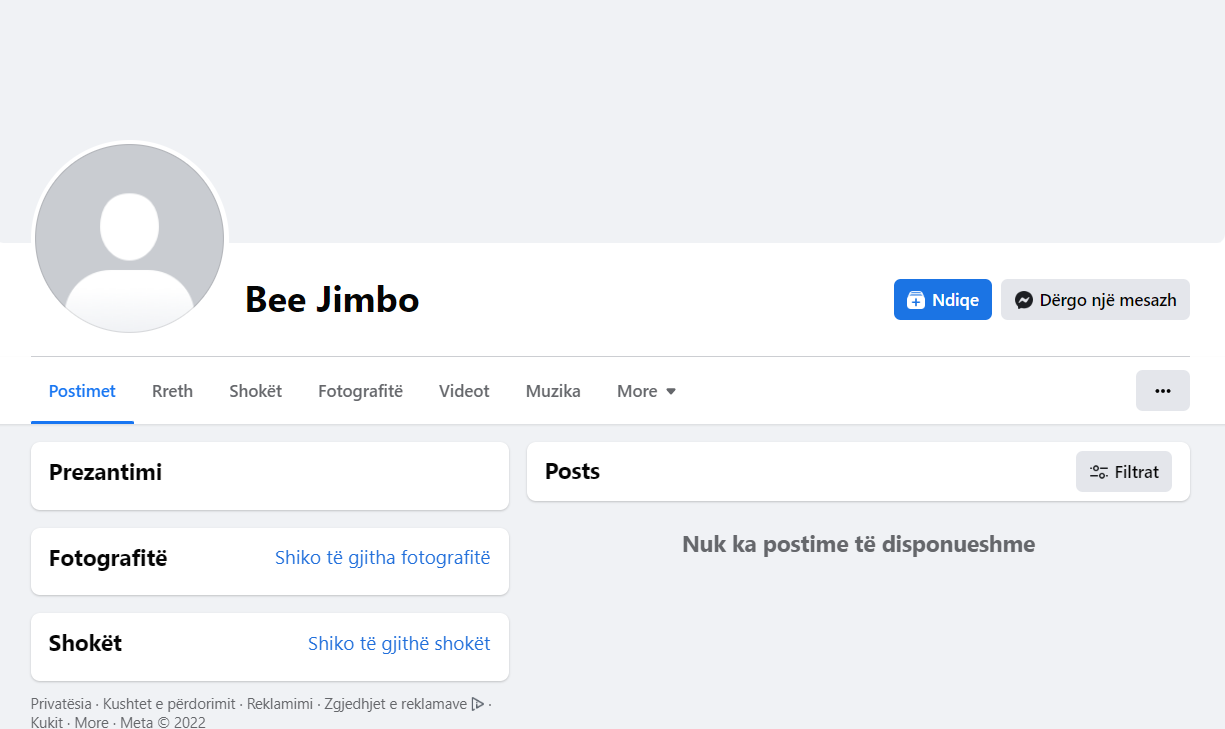Viewport: 1225px width, 729px height.
Task: Click the Bee Jimbo profile name
Action: point(332,300)
